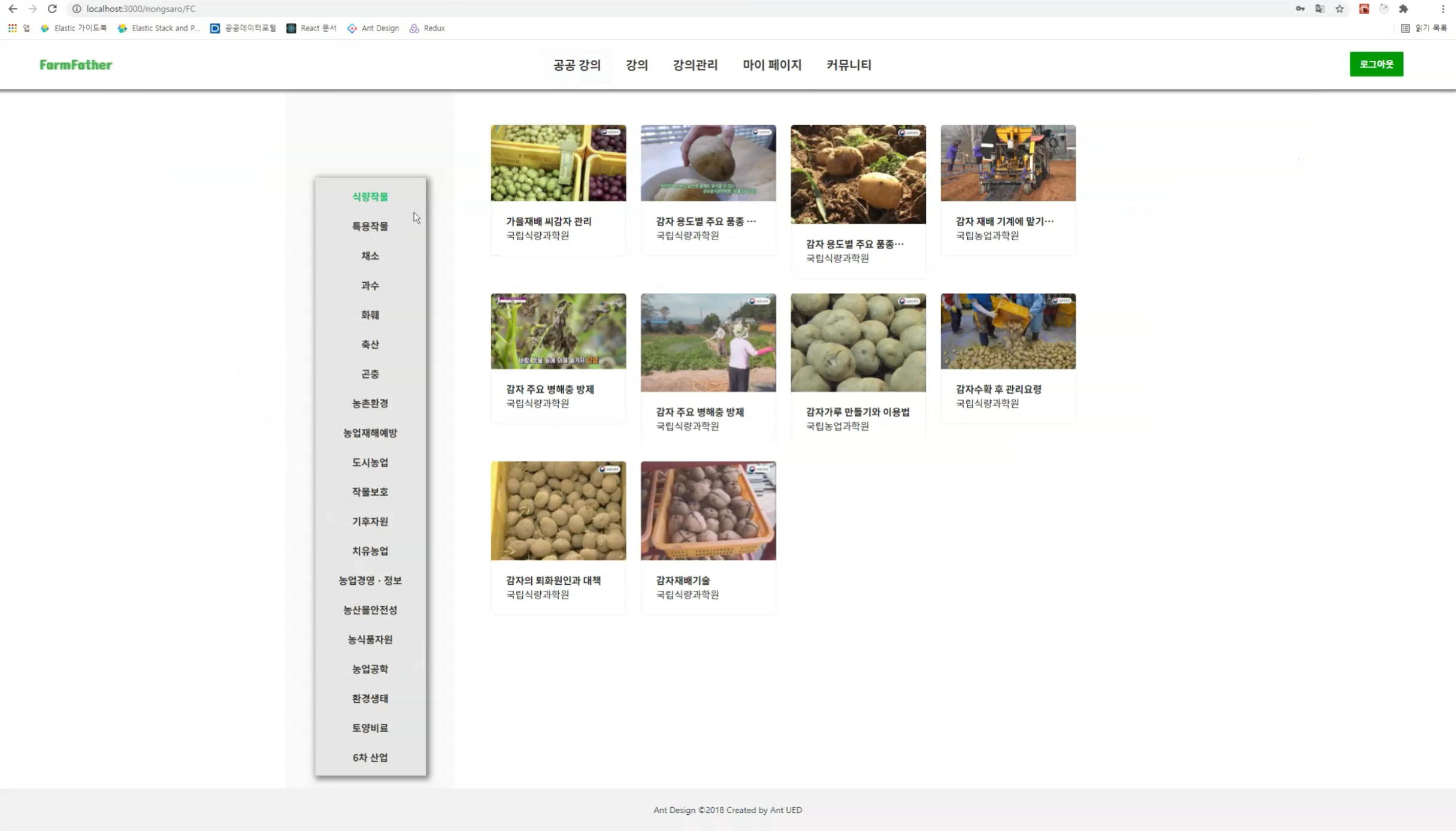Open the Apps grid bookmark icon
1456x831 pixels.
pos(13,28)
